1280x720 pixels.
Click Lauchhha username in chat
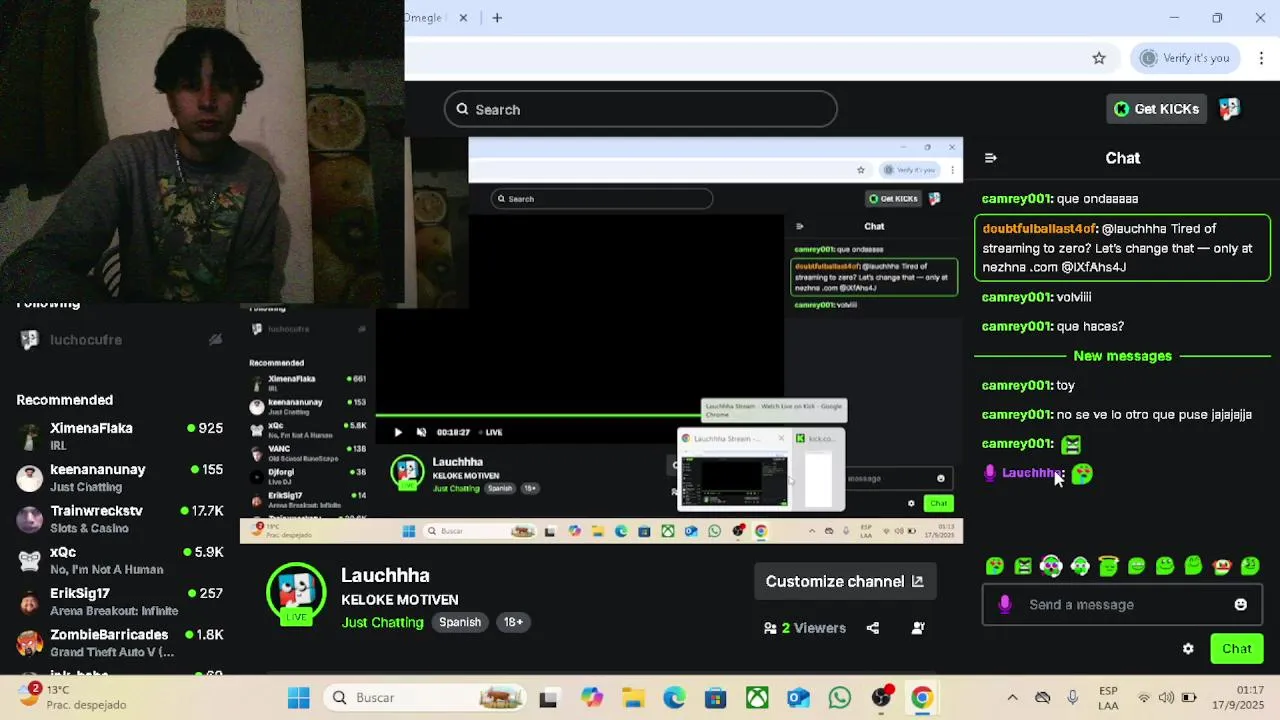(1033, 473)
